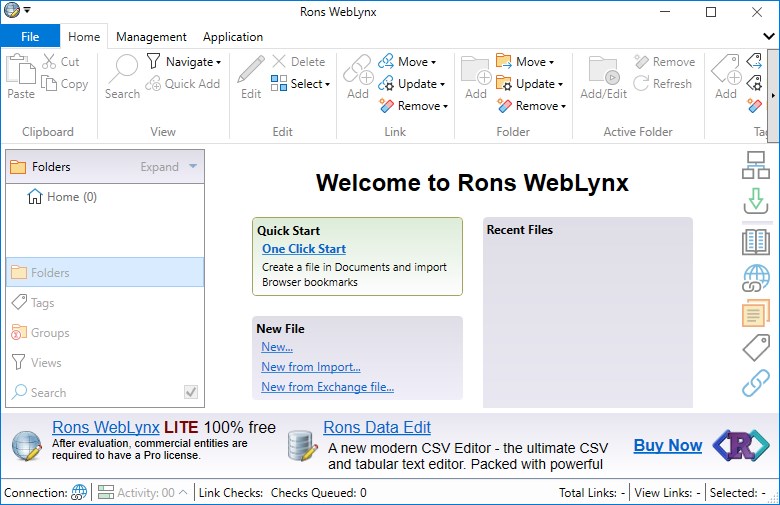Switch to the Management ribbon tab
This screenshot has width=780, height=505.
tap(151, 36)
